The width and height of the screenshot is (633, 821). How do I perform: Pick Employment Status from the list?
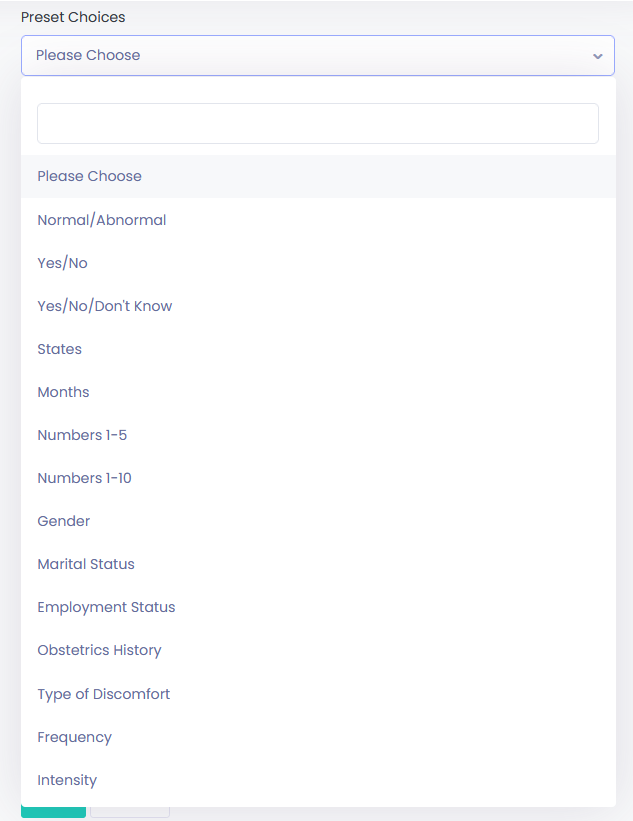pyautogui.click(x=318, y=606)
